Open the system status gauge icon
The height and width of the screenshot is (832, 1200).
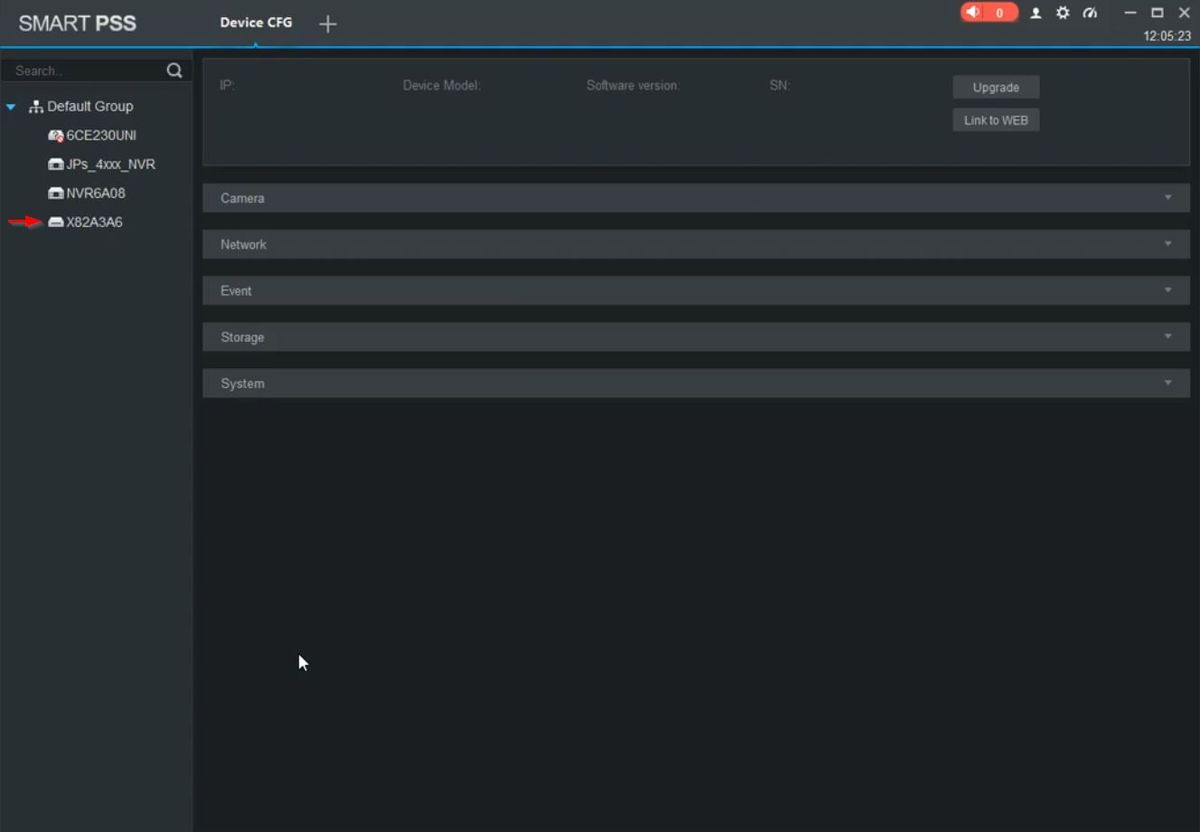[1090, 13]
